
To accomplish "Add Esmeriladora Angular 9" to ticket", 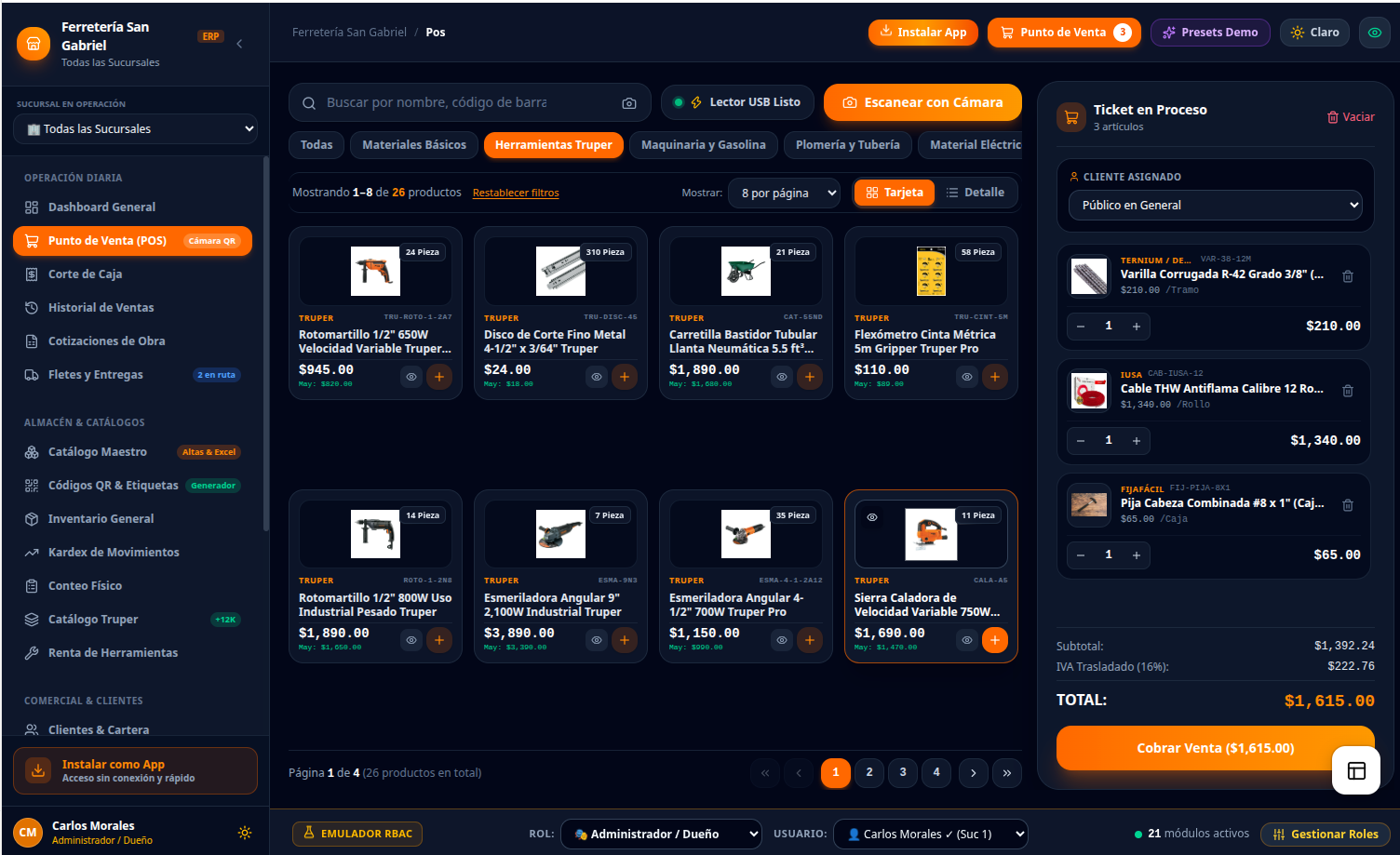I will 625,640.
